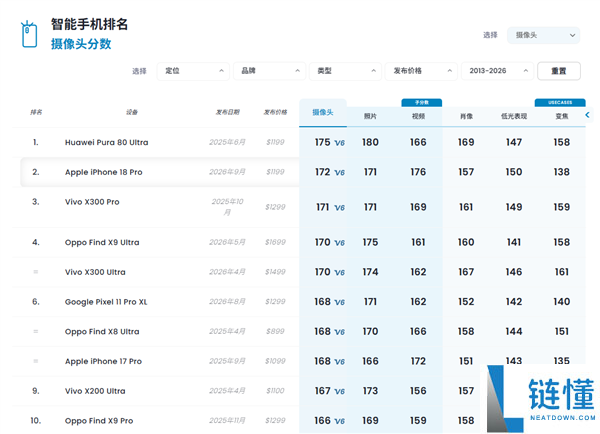Screen dimensions: 600x434
Task: Select the 变焦 column tab
Action: pyautogui.click(x=562, y=116)
